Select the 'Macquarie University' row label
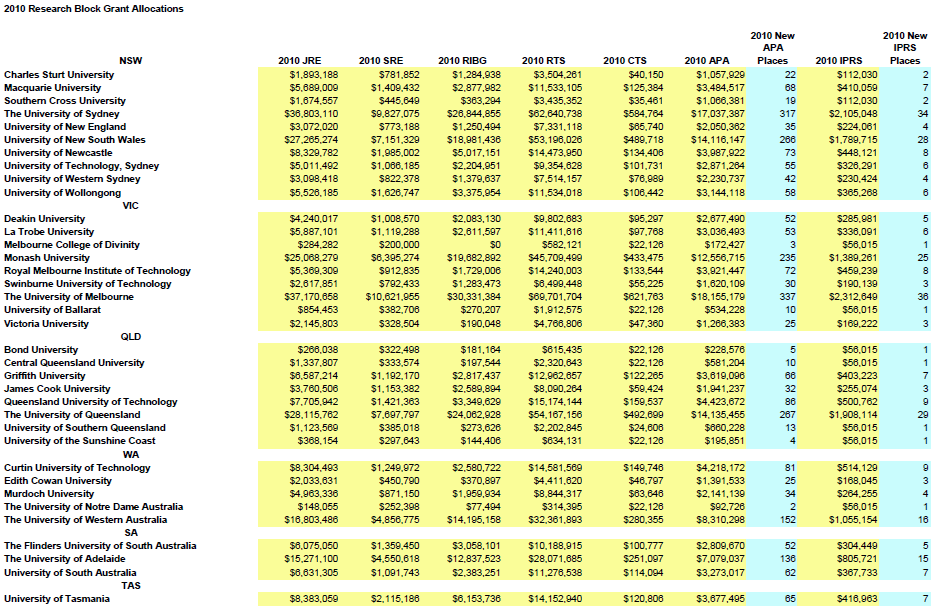Viewport: 935px width, 614px height. pos(52,88)
